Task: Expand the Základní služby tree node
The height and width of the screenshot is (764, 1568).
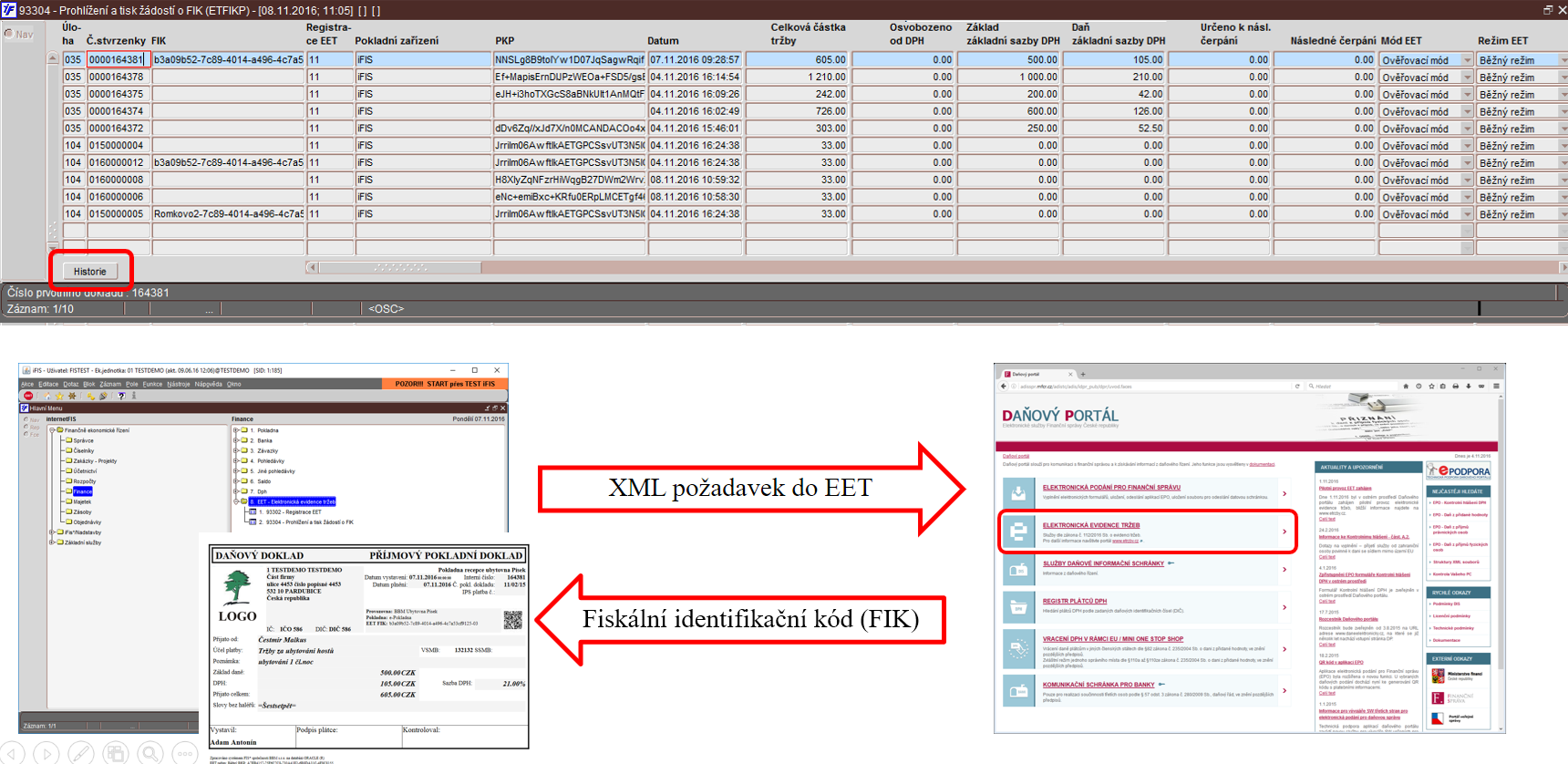Action: [52, 542]
